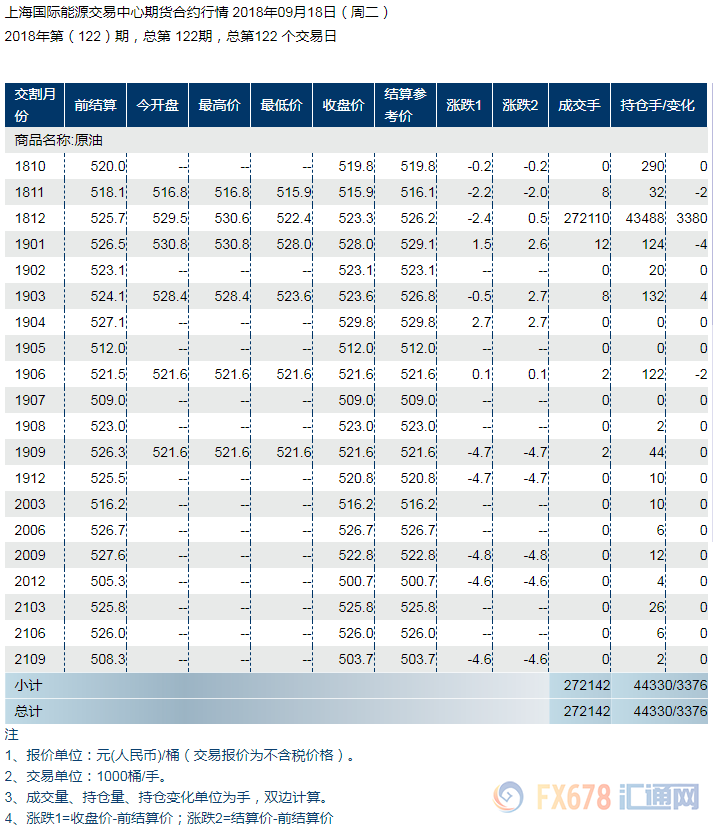Click the 持仓手/变化 column header
Image resolution: width=717 pixels, height=833 pixels.
[x=659, y=105]
